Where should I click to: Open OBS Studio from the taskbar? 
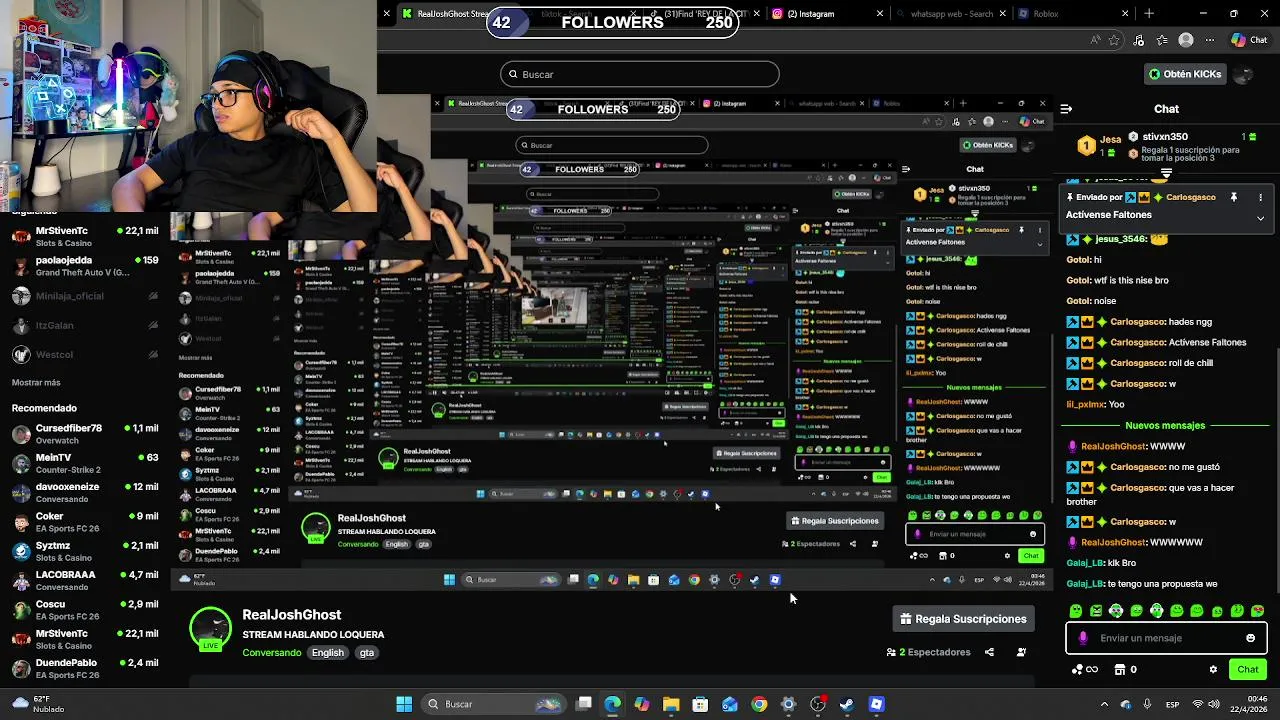coord(818,704)
